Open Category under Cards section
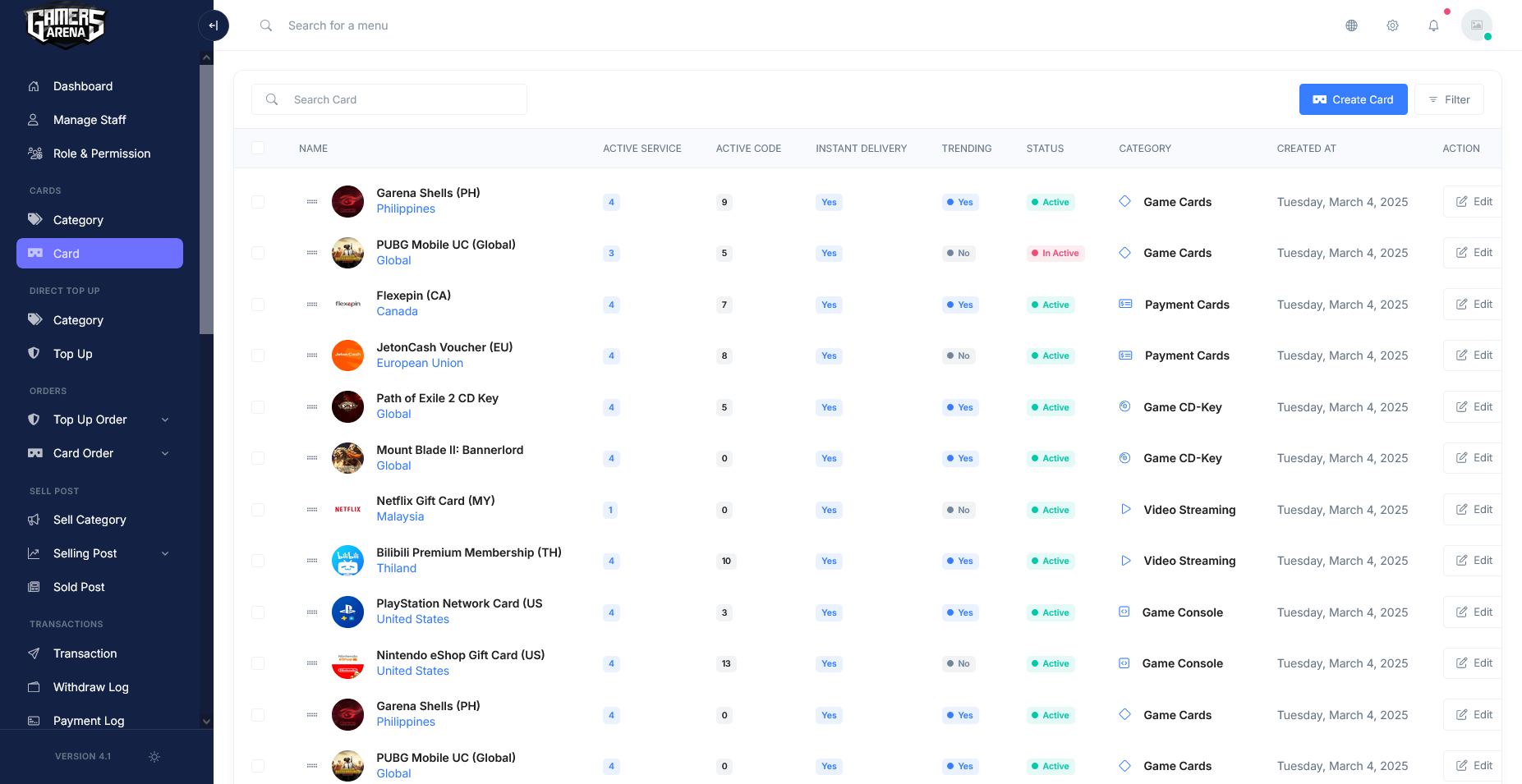 click(99, 220)
